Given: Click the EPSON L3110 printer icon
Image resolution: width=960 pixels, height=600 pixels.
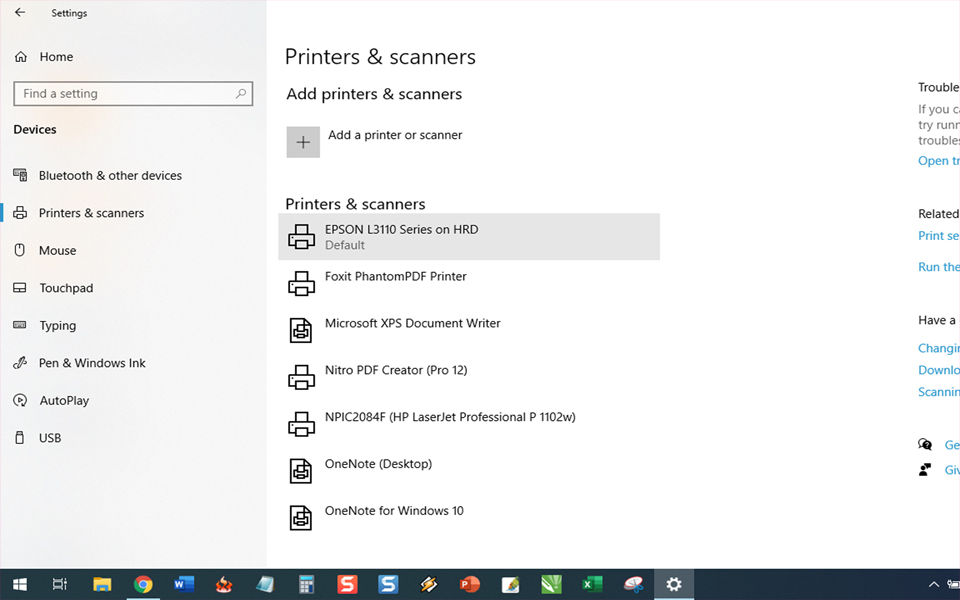Looking at the screenshot, I should click(x=302, y=236).
